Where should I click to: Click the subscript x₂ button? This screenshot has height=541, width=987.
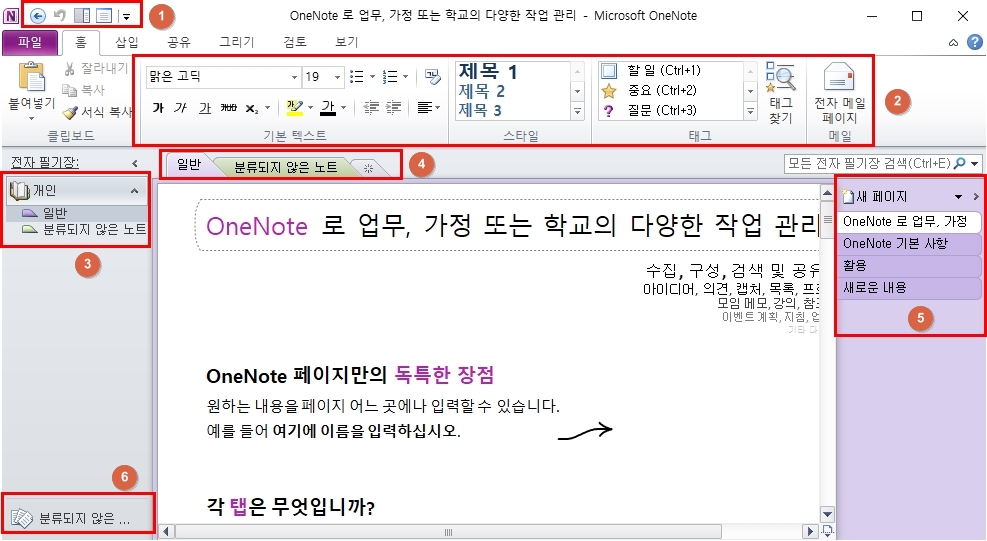pyautogui.click(x=252, y=108)
